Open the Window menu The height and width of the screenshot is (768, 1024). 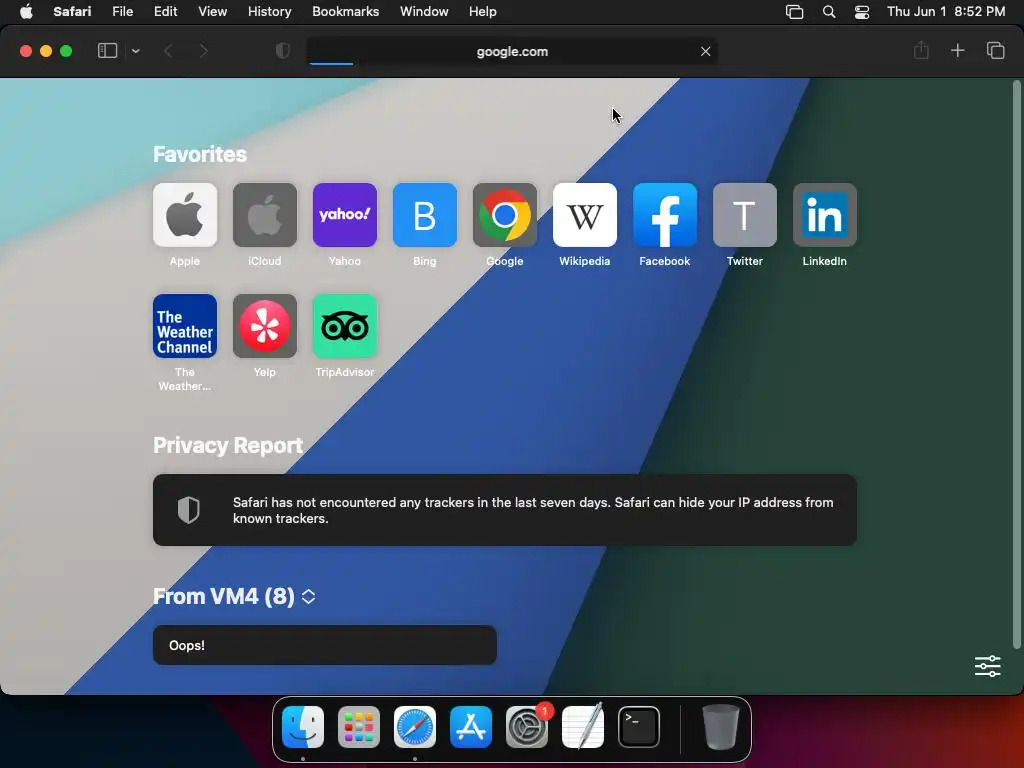click(424, 12)
